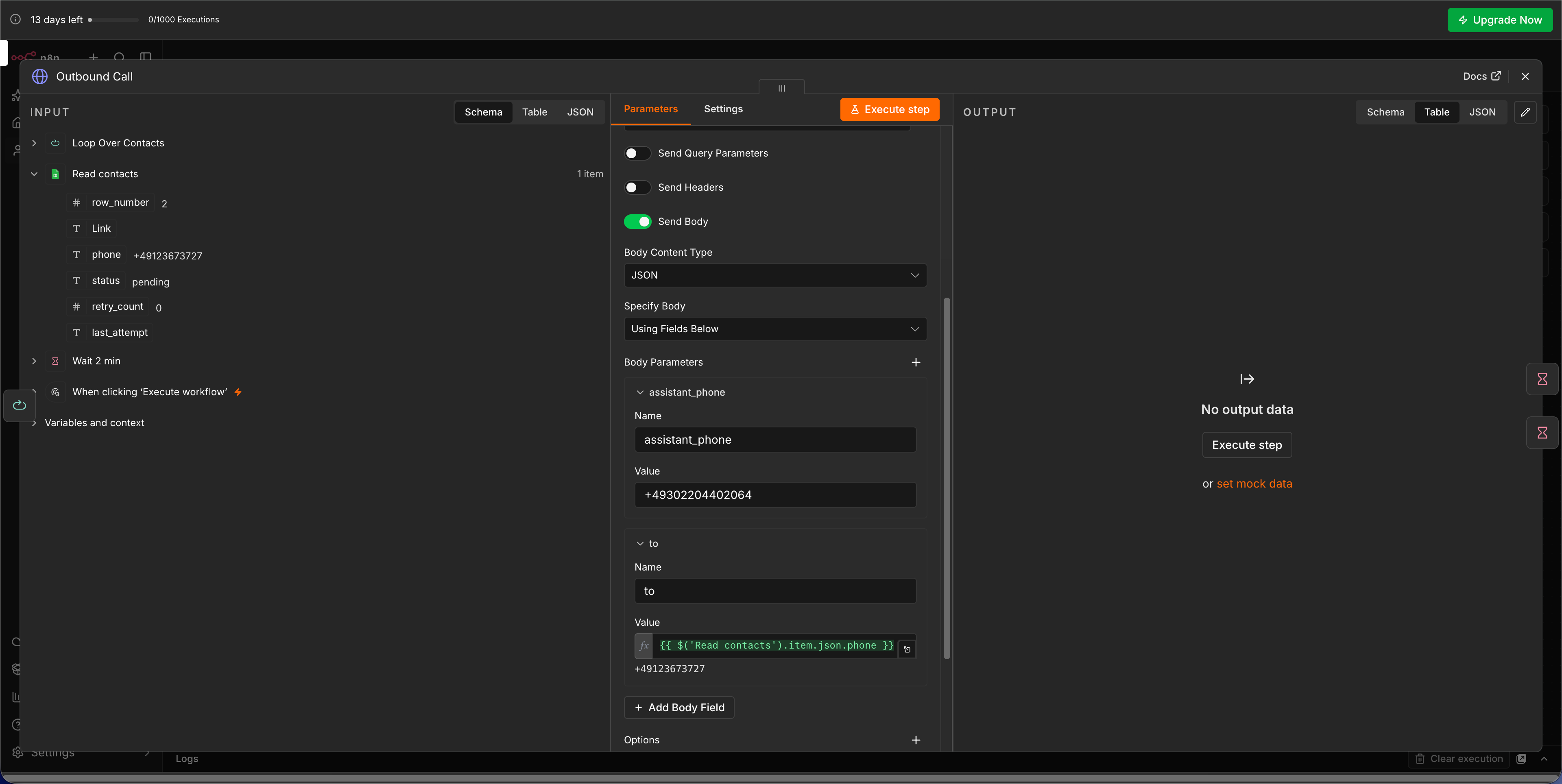The width and height of the screenshot is (1562, 784).
Task: Click the Wait 2 min hourglass icon
Action: tap(55, 362)
